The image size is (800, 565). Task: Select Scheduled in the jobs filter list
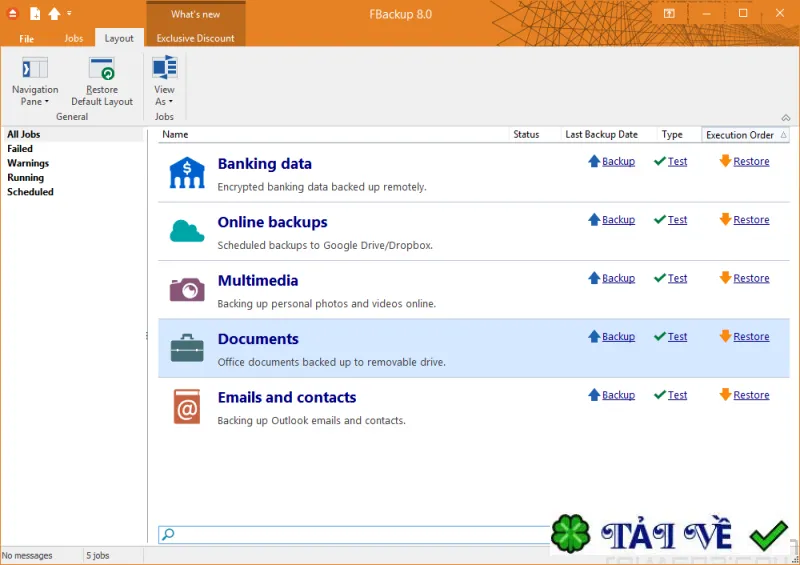pyautogui.click(x=30, y=192)
